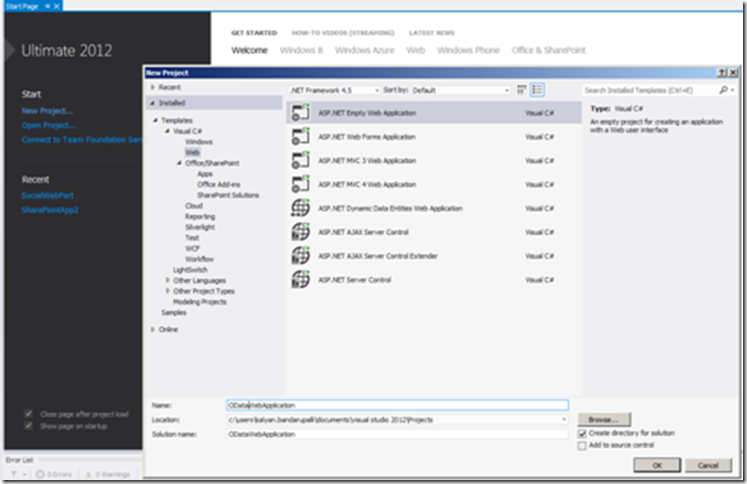This screenshot has height=484, width=747.
Task: Click the Search Installed Templates box
Action: (650, 90)
